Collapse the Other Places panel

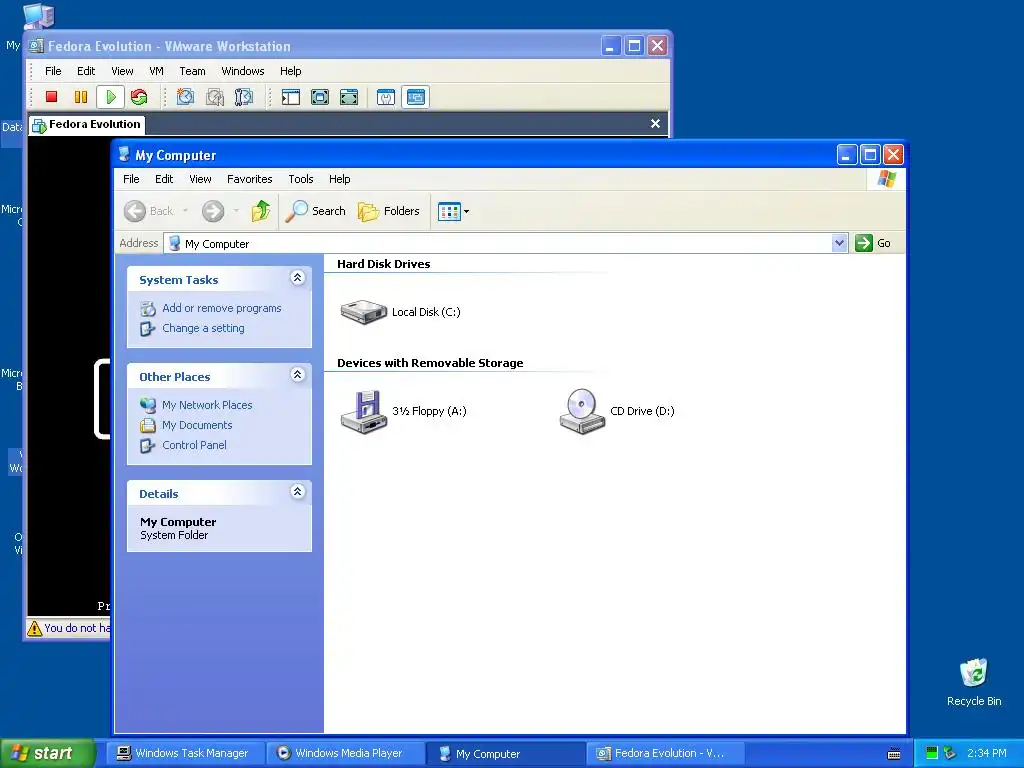pyautogui.click(x=297, y=375)
